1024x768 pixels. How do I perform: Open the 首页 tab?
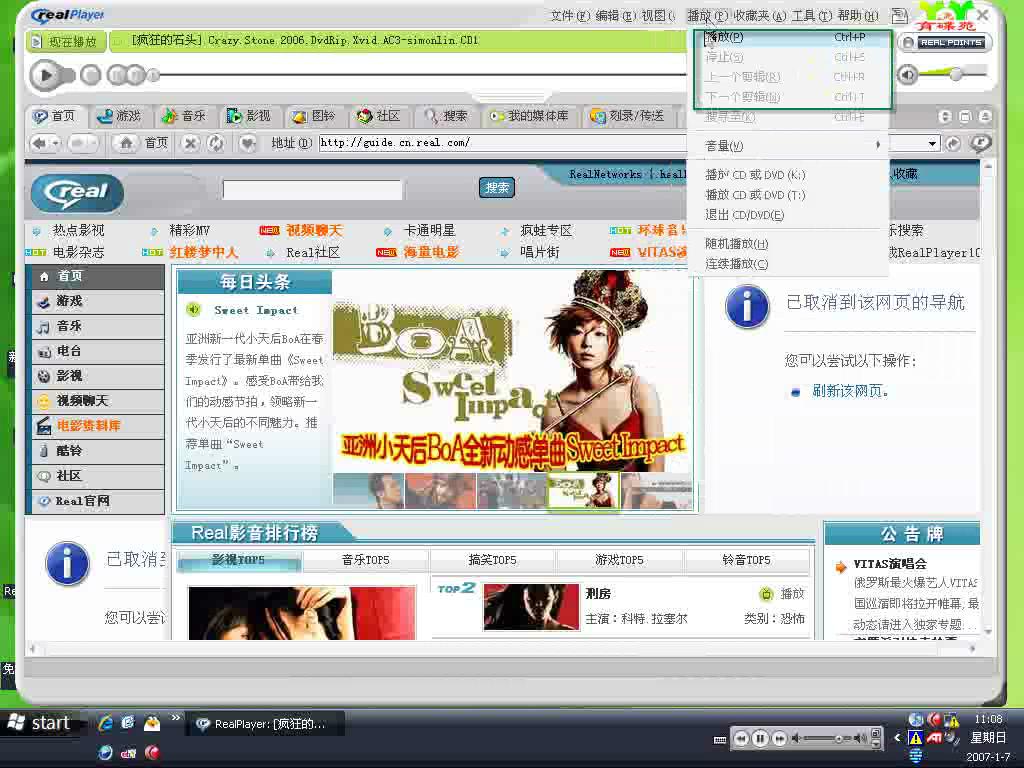click(x=55, y=116)
